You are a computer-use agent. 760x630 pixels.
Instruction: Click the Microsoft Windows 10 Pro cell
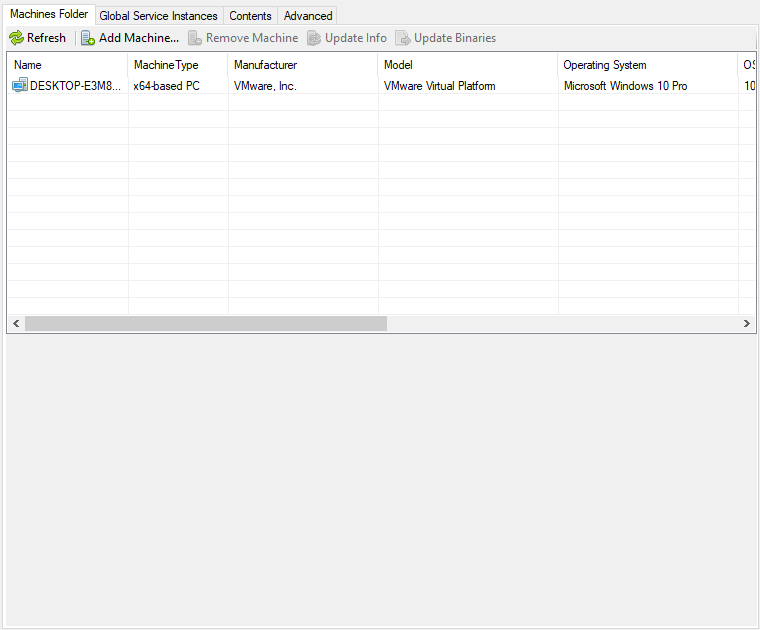tap(625, 86)
